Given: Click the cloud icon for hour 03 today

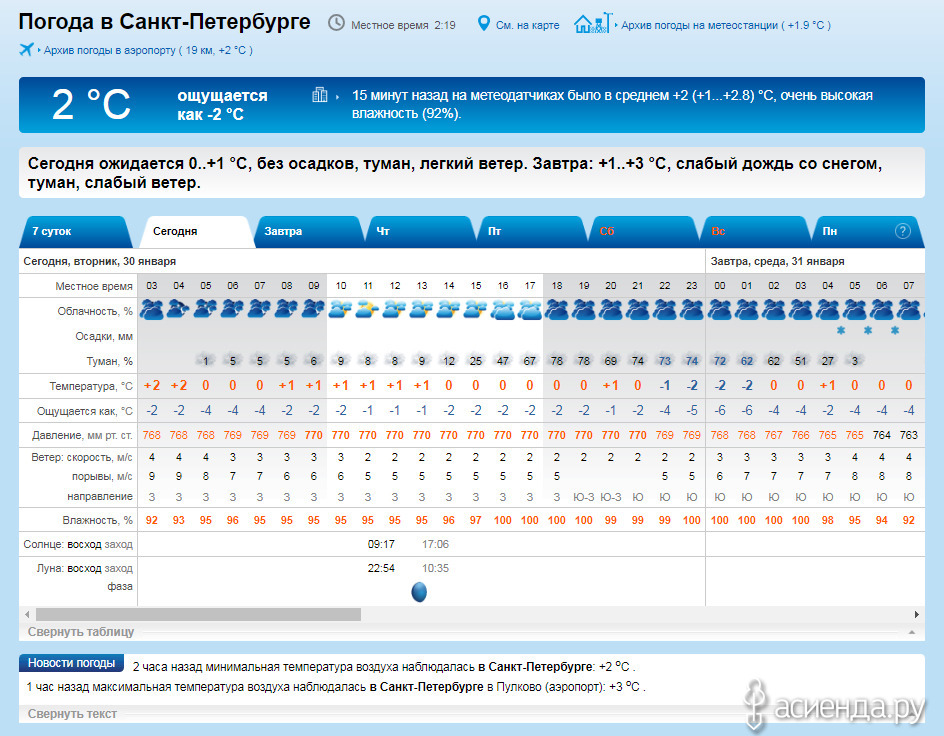Looking at the screenshot, I should [152, 310].
